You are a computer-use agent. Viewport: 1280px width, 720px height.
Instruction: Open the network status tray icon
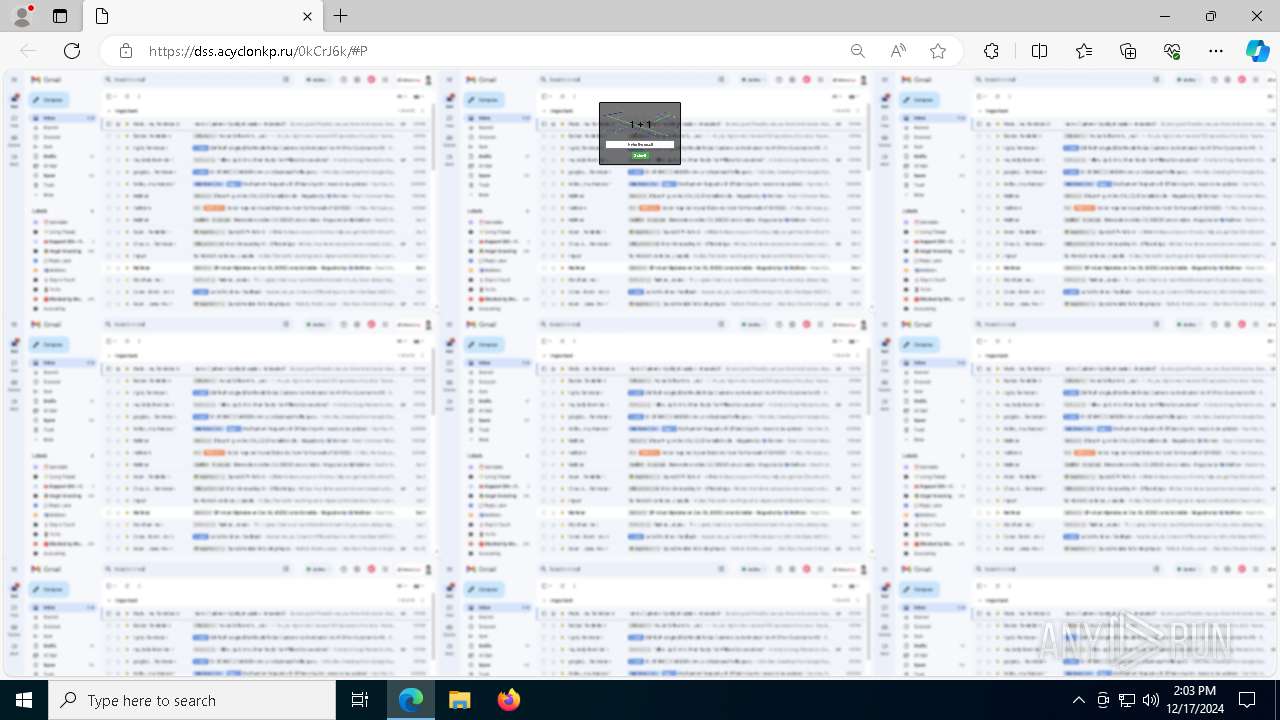[1127, 700]
